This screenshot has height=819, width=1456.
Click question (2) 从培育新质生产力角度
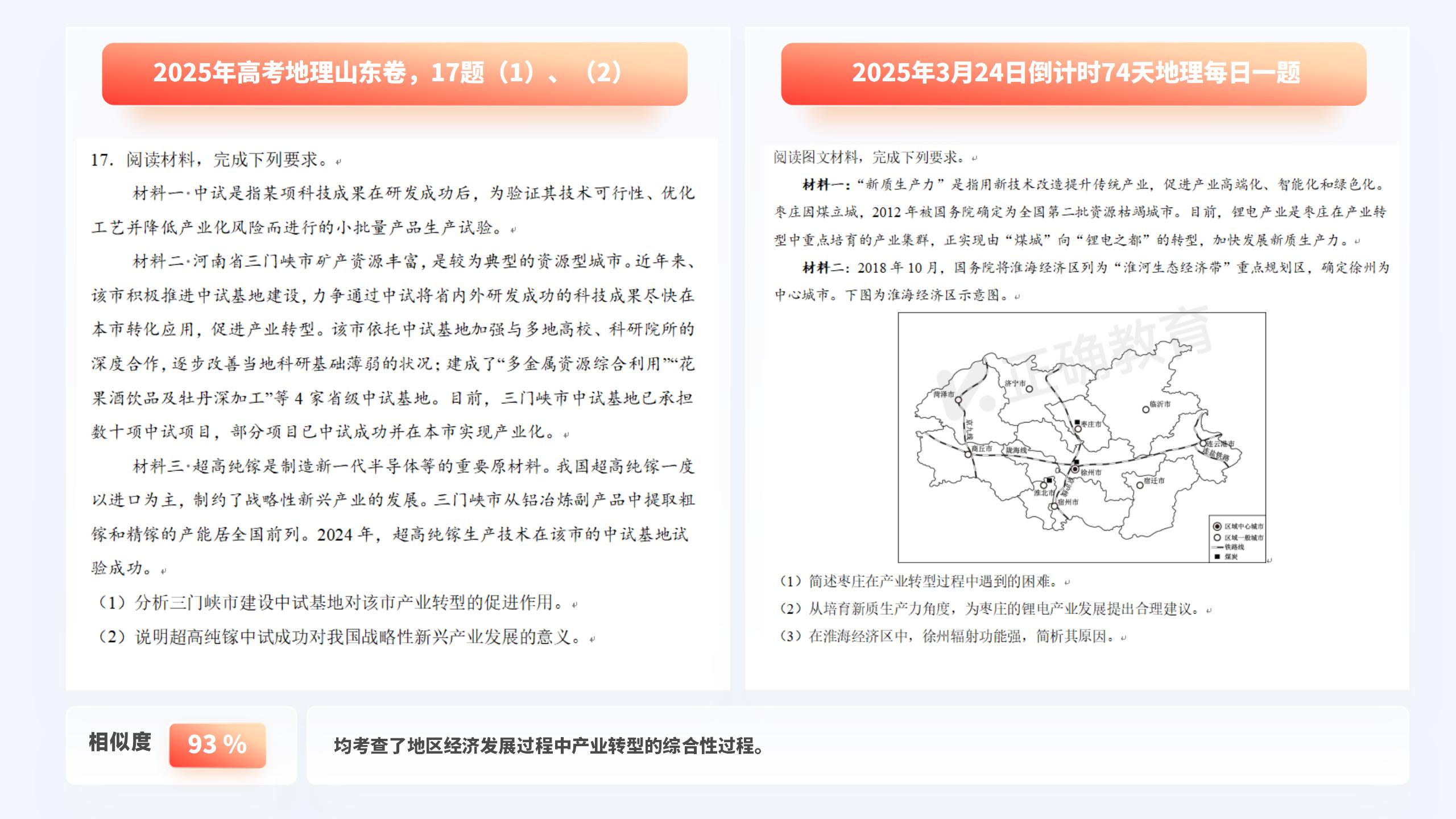[995, 609]
